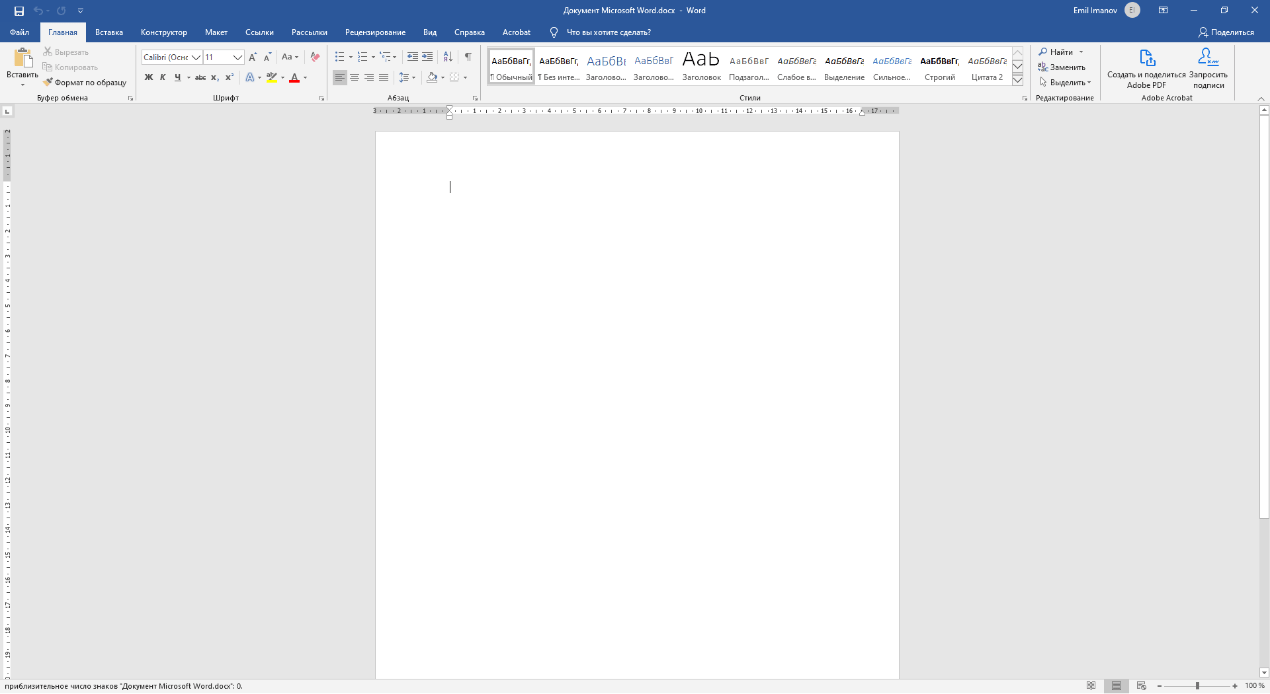1270x694 pixels.
Task: Click the Clear All Formatting eraser icon
Action: pyautogui.click(x=315, y=57)
